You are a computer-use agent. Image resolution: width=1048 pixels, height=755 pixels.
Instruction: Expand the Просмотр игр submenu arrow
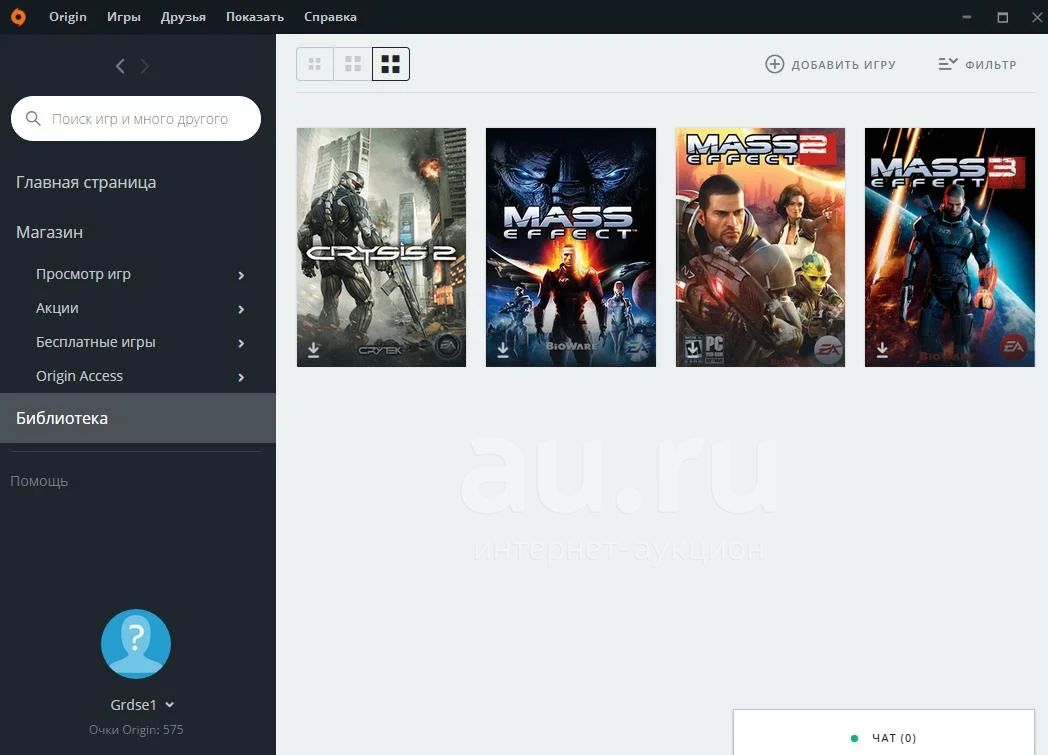pyautogui.click(x=241, y=275)
